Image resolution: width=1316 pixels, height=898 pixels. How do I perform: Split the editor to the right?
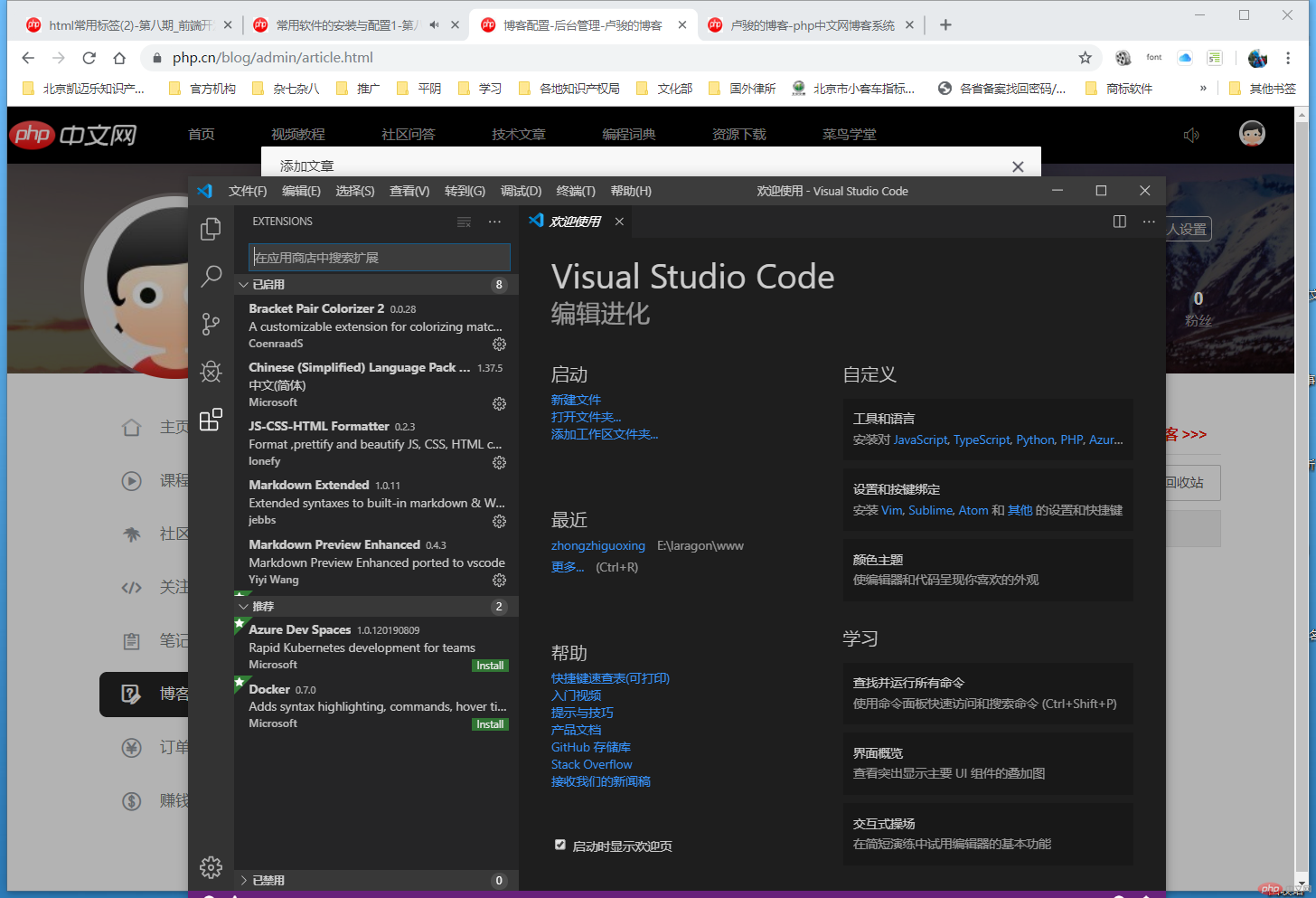pos(1120,222)
